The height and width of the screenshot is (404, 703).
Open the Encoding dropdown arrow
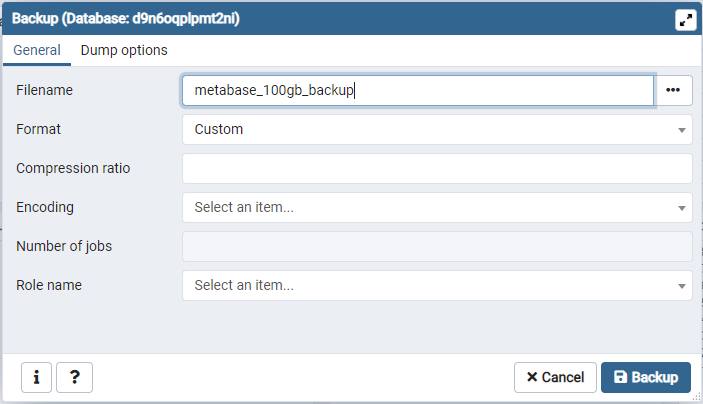[681, 208]
